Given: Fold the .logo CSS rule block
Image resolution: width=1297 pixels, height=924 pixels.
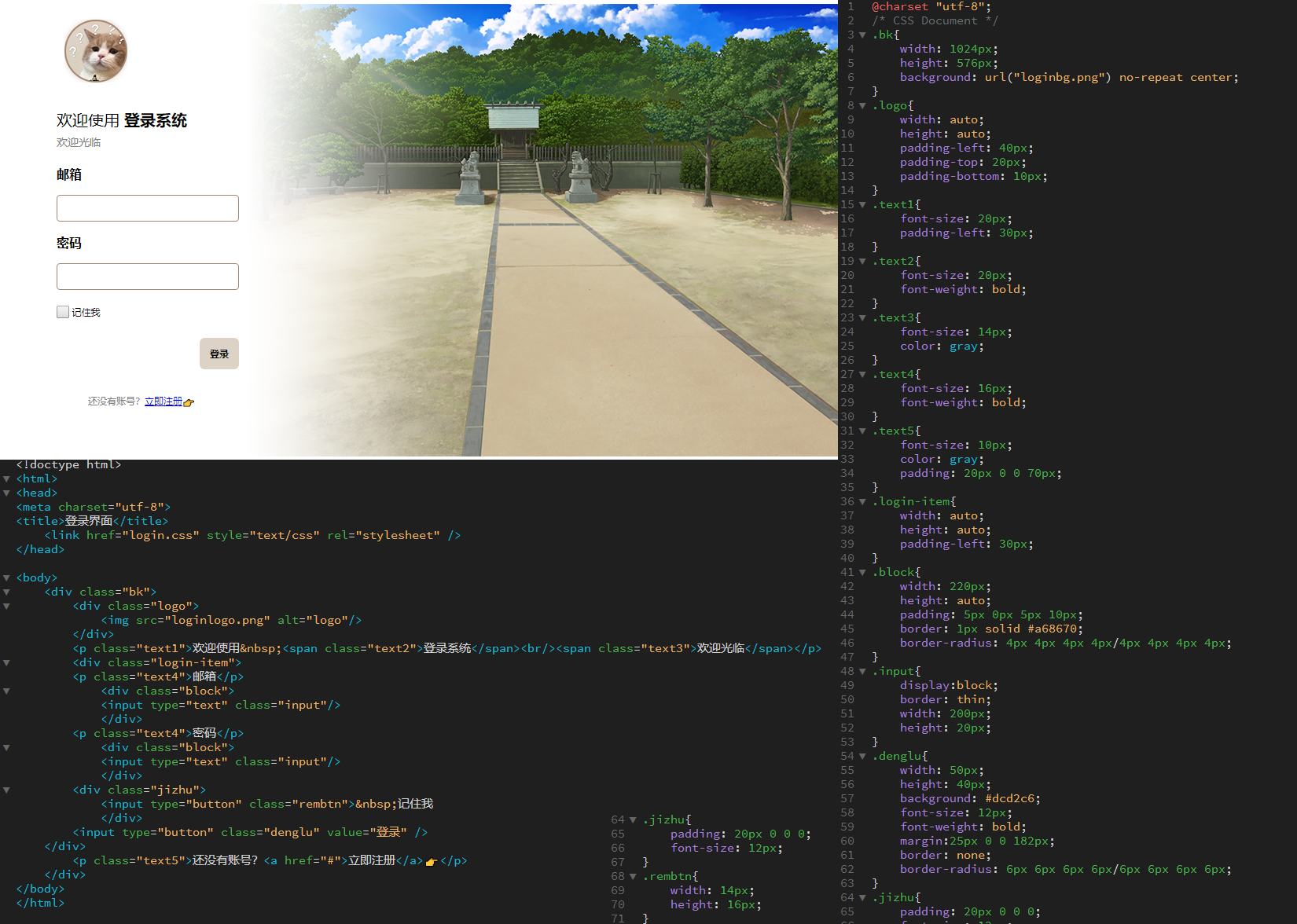Looking at the screenshot, I should click(x=862, y=106).
